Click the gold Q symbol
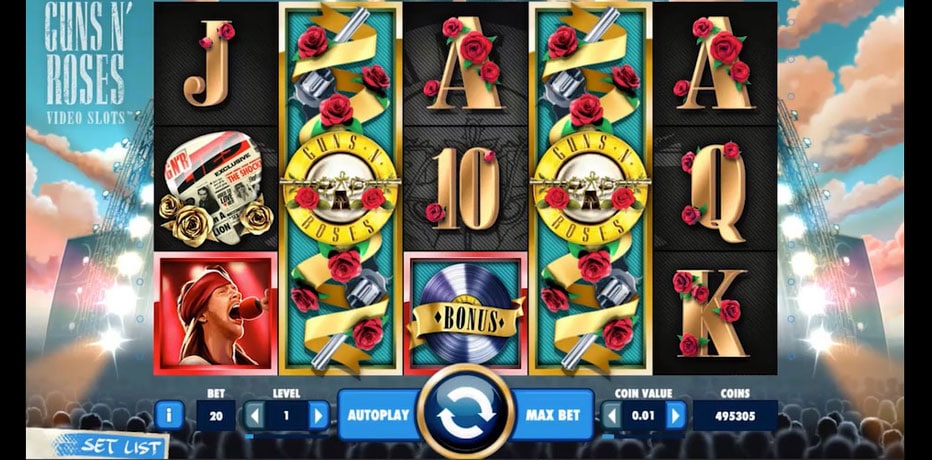Viewport: 932px width, 460px height. [715, 190]
